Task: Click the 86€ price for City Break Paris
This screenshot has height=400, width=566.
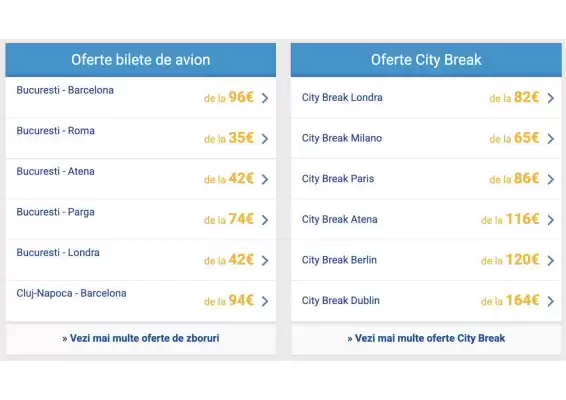Action: [x=526, y=178]
